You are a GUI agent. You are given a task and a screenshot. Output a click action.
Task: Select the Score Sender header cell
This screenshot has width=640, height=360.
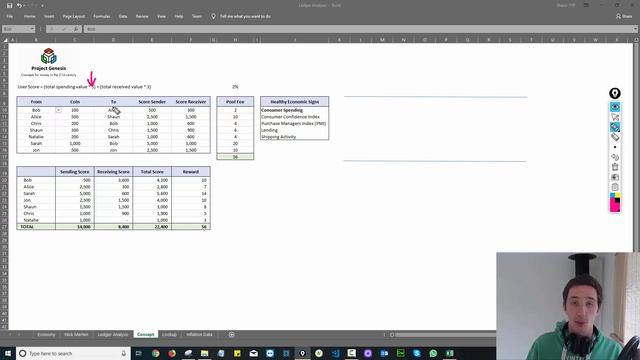[152, 102]
